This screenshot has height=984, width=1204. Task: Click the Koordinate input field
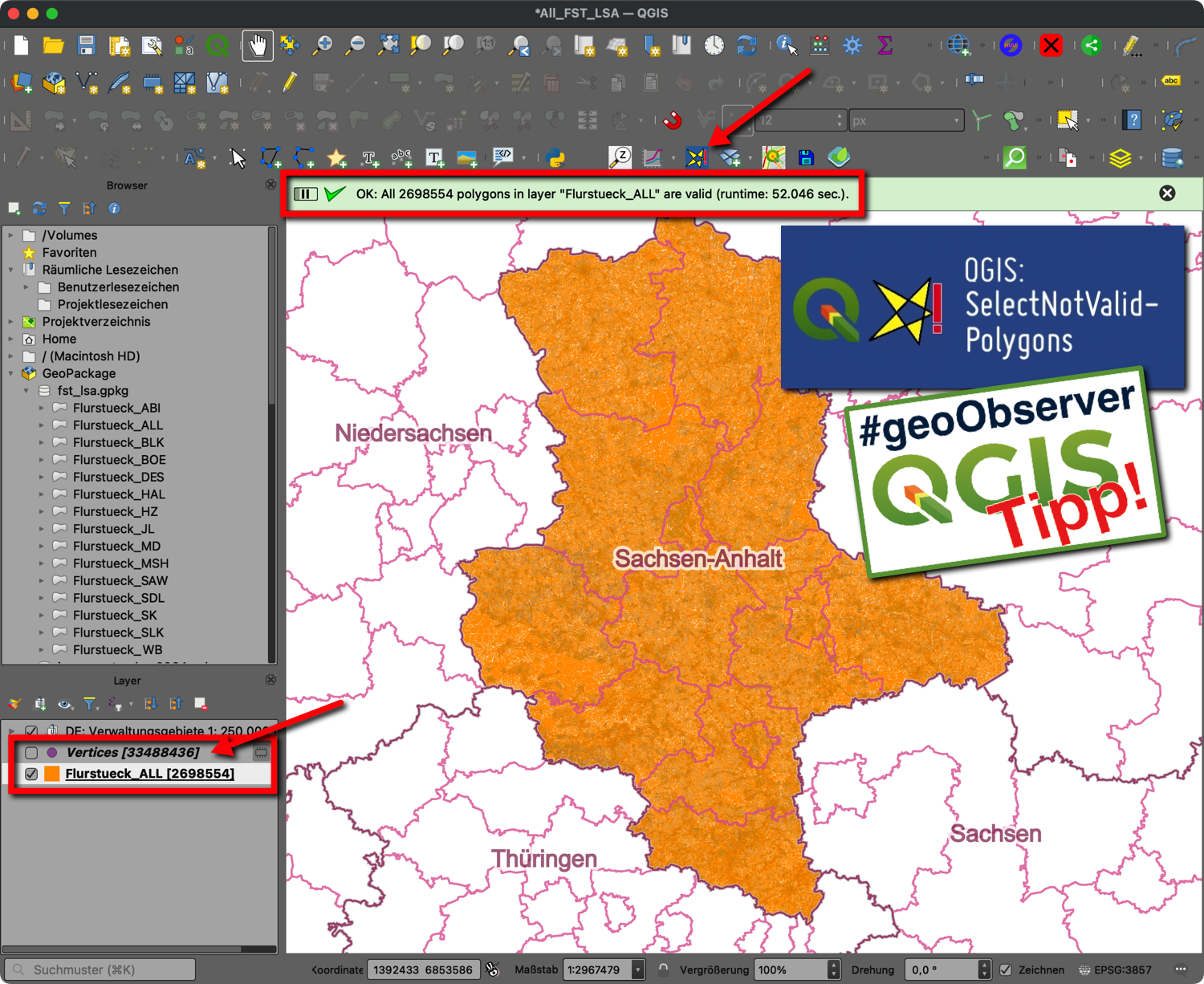[424, 970]
